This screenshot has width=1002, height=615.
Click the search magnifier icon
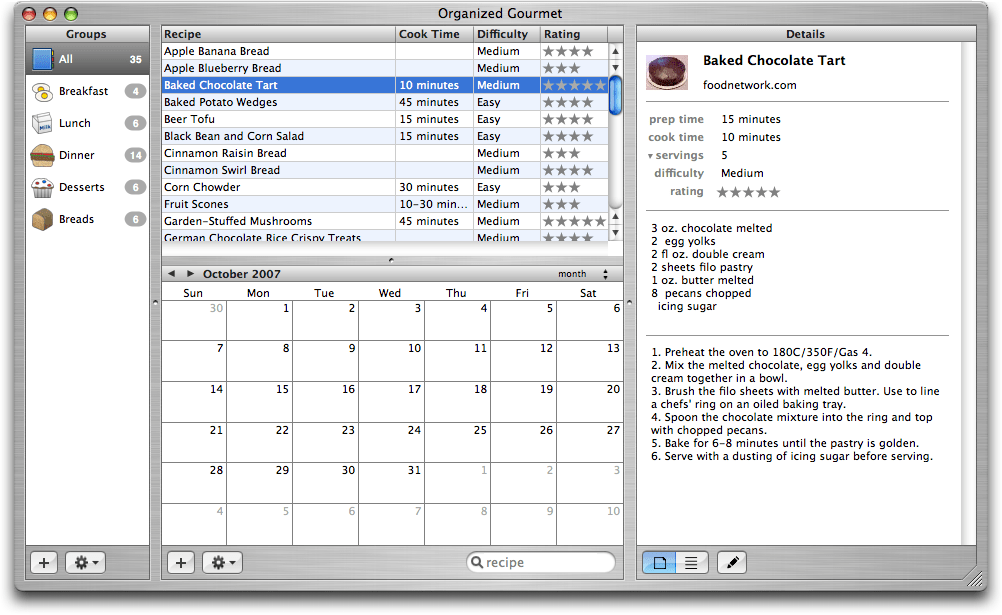click(477, 562)
